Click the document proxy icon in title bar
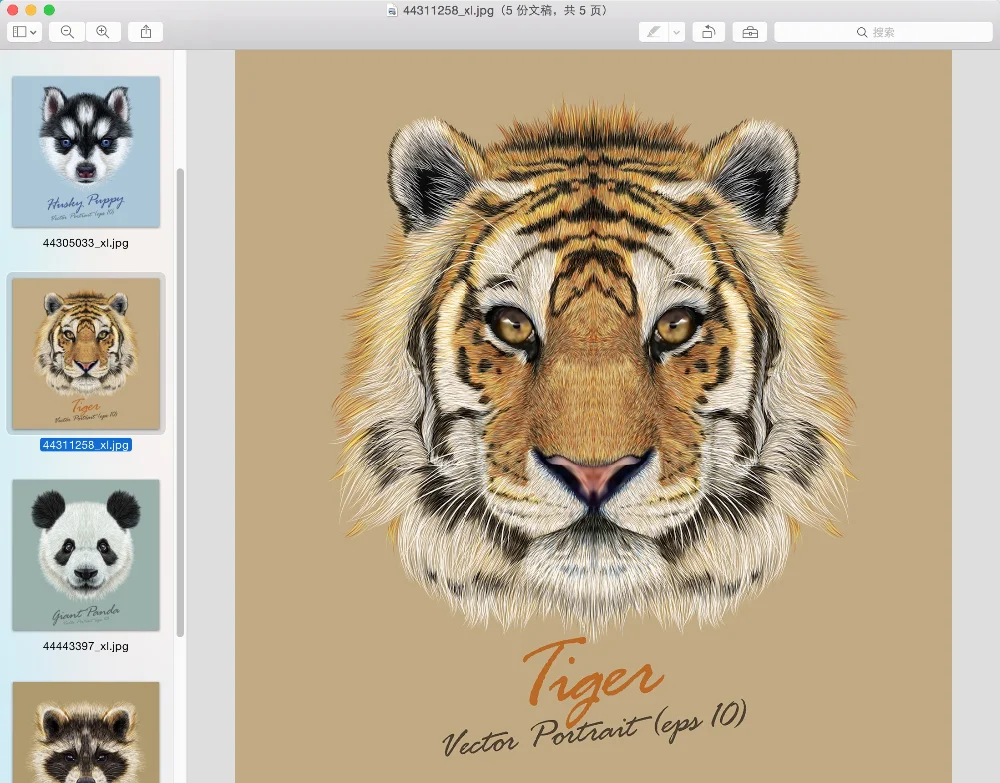This screenshot has height=783, width=1000. (392, 11)
